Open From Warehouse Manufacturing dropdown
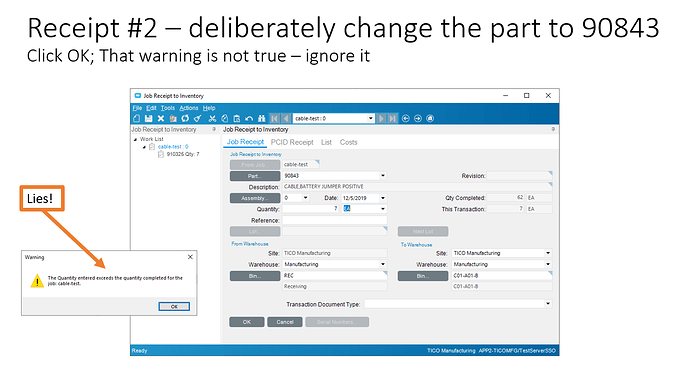Image resolution: width=690 pixels, height=372 pixels. (383, 265)
